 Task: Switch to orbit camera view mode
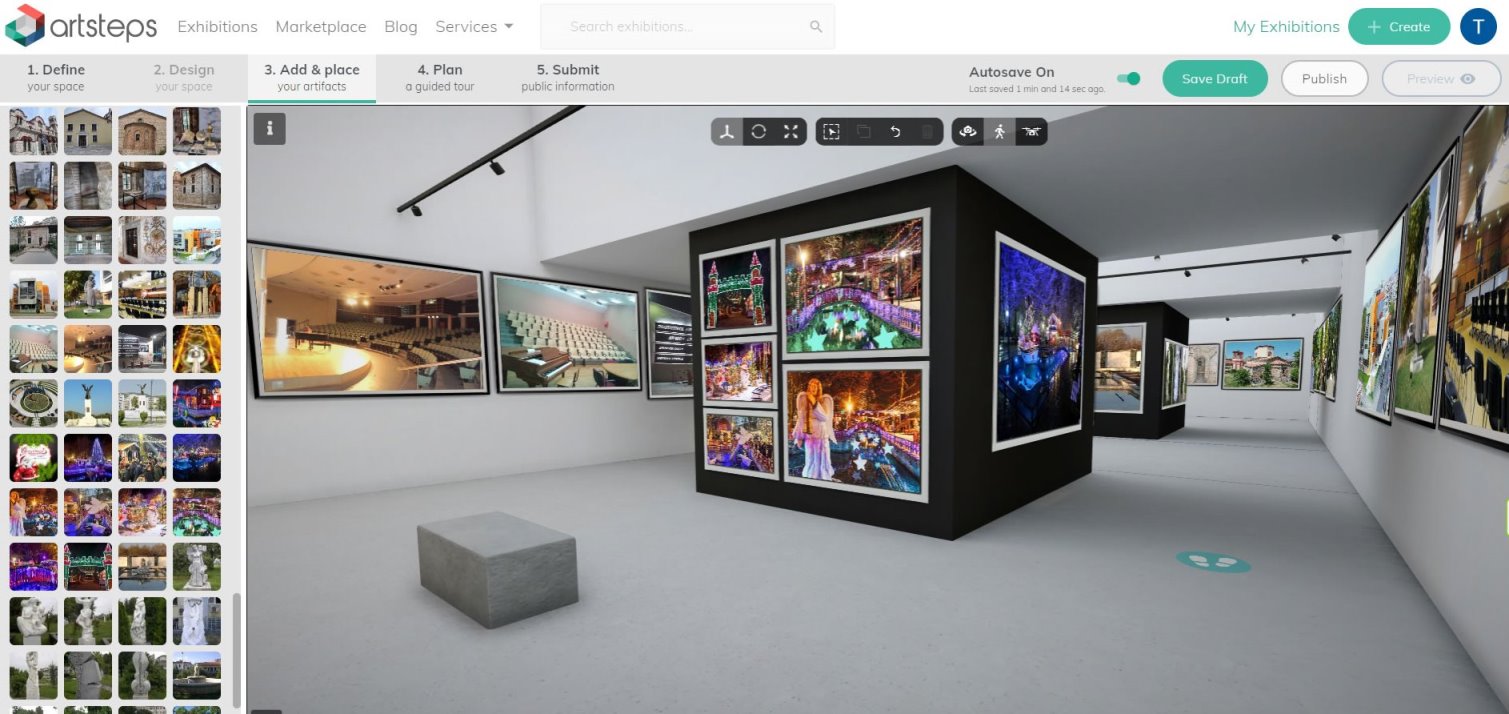point(967,132)
